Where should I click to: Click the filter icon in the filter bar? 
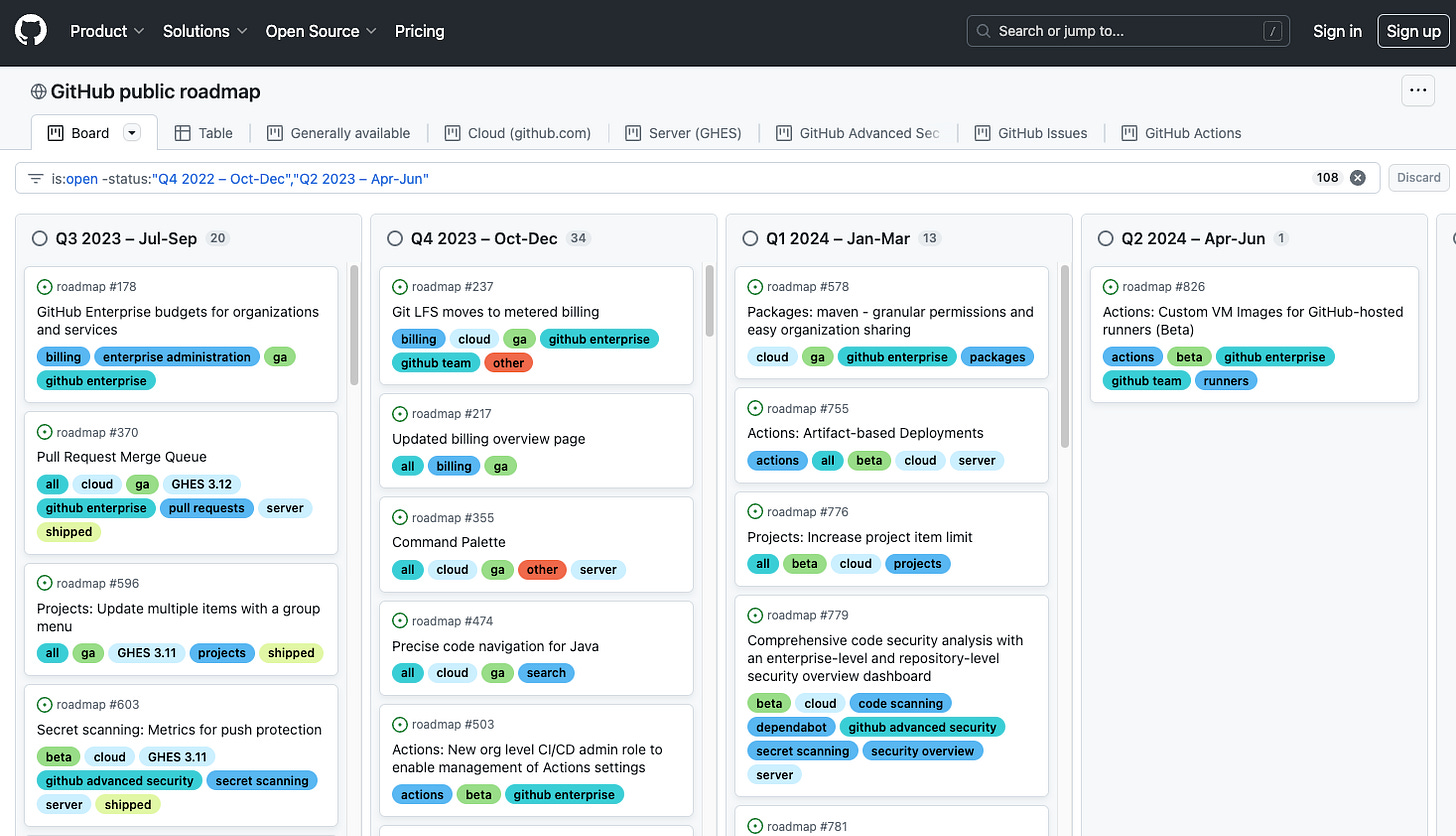click(36, 178)
